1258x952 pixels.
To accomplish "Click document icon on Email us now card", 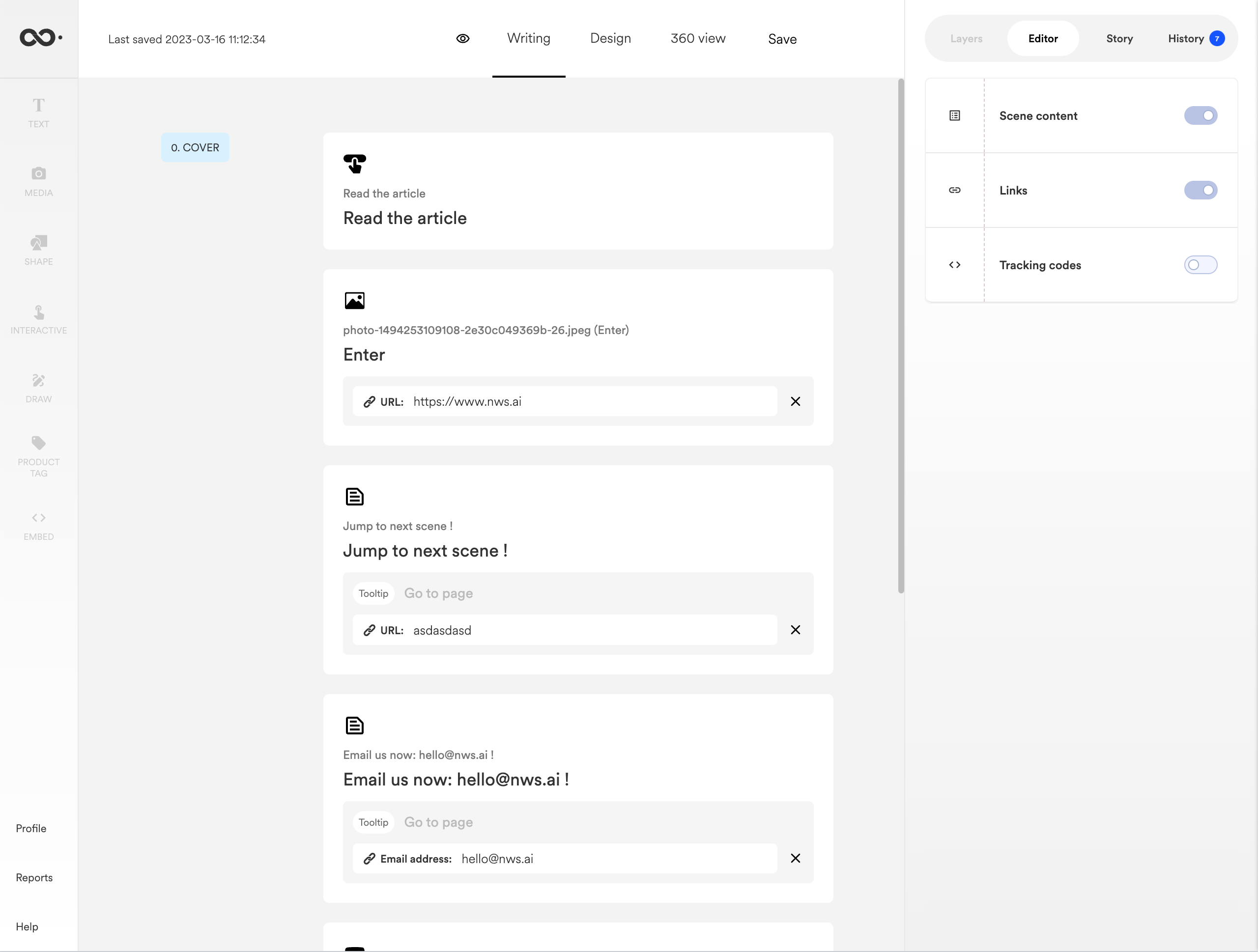I will point(354,726).
